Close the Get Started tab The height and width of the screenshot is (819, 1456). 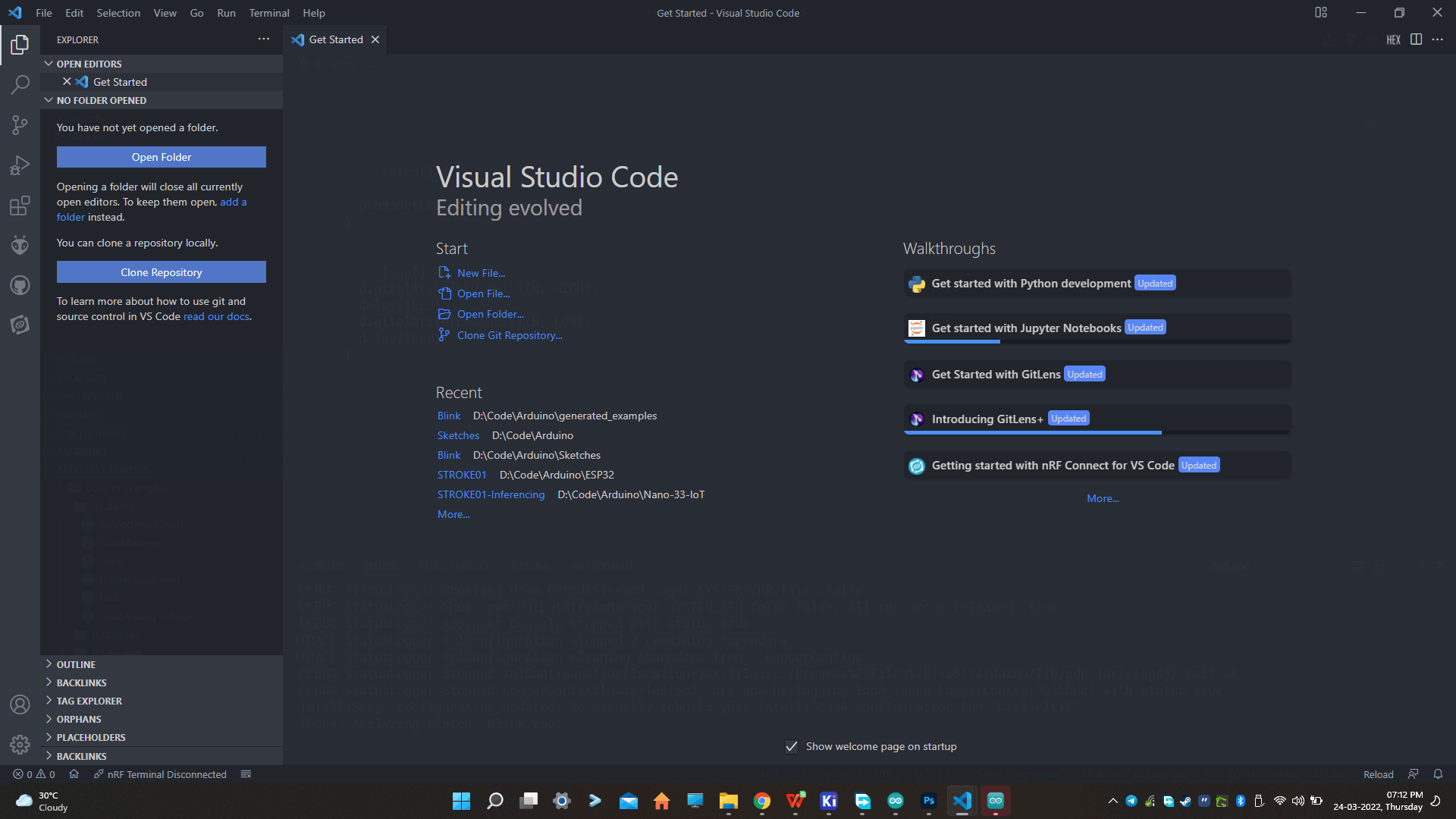click(x=375, y=39)
